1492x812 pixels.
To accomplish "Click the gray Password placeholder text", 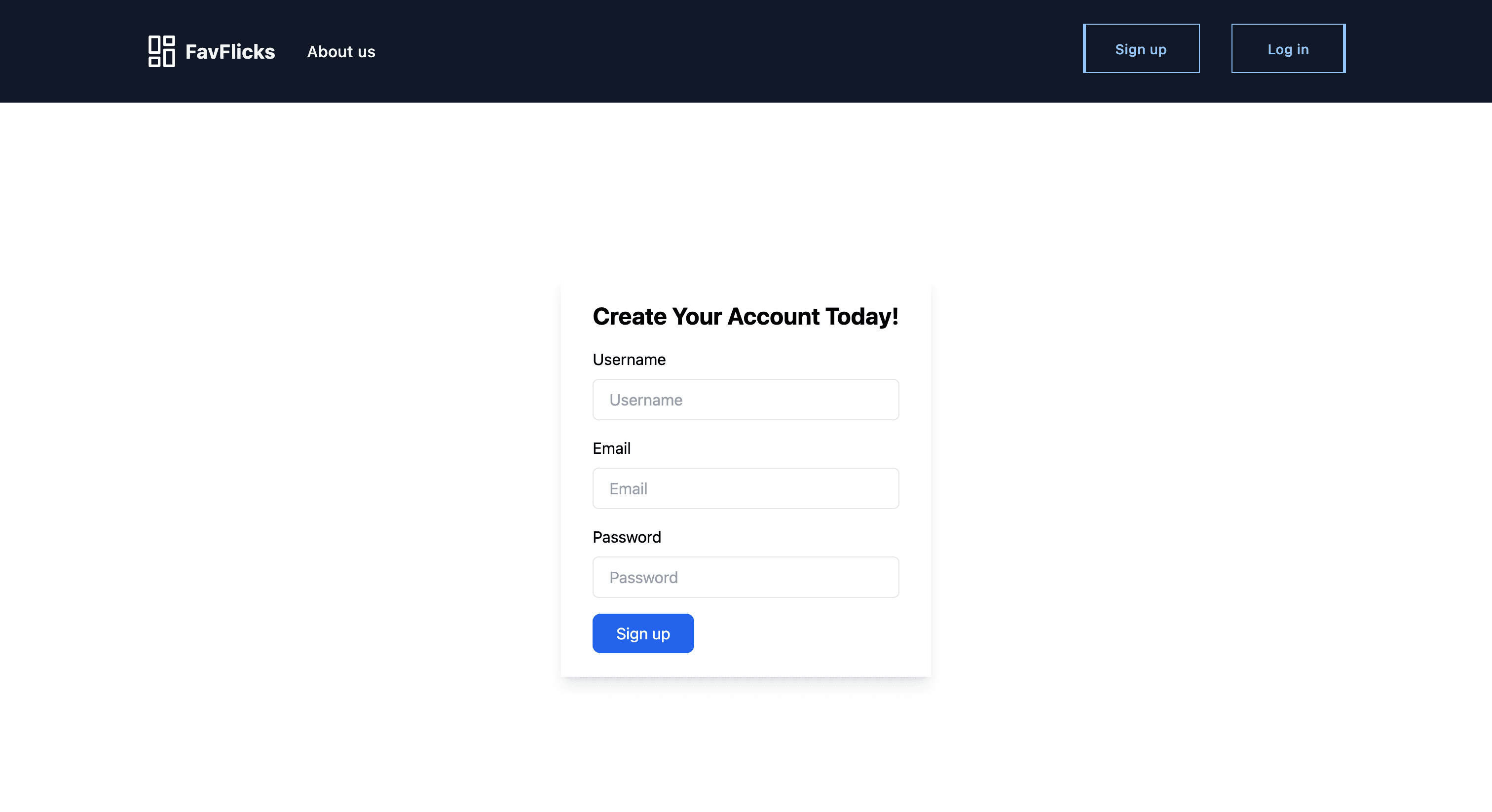I will [x=643, y=577].
